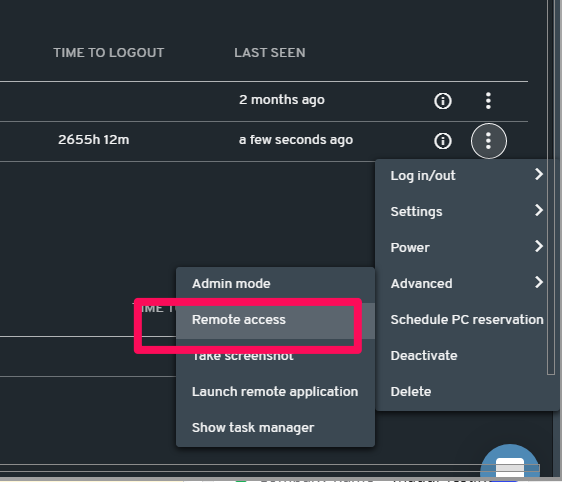Click circled three-dot menu of the active row
Viewport: 562px width, 482px height.
tap(489, 140)
